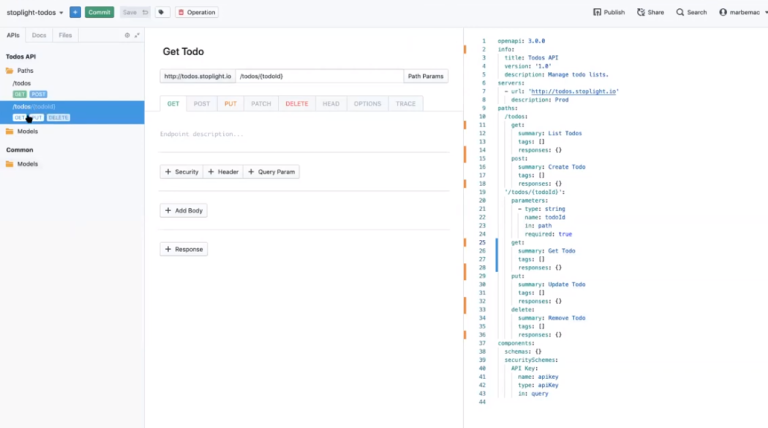Viewport: 768px width, 428px height.
Task: Click code line title: Todos API
Action: tap(531, 58)
